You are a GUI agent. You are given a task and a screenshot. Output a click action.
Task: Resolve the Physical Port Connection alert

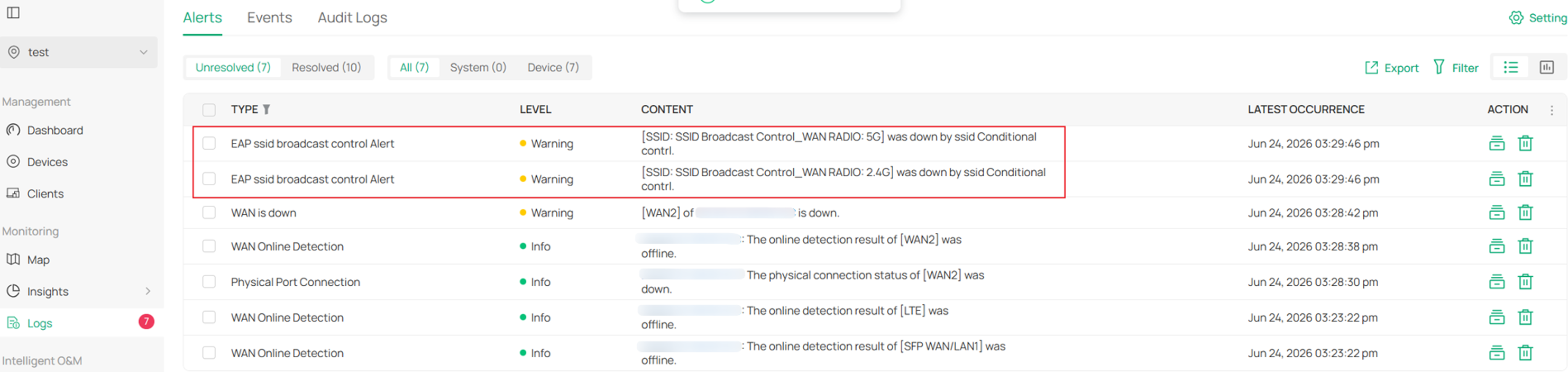pyautogui.click(x=1497, y=282)
